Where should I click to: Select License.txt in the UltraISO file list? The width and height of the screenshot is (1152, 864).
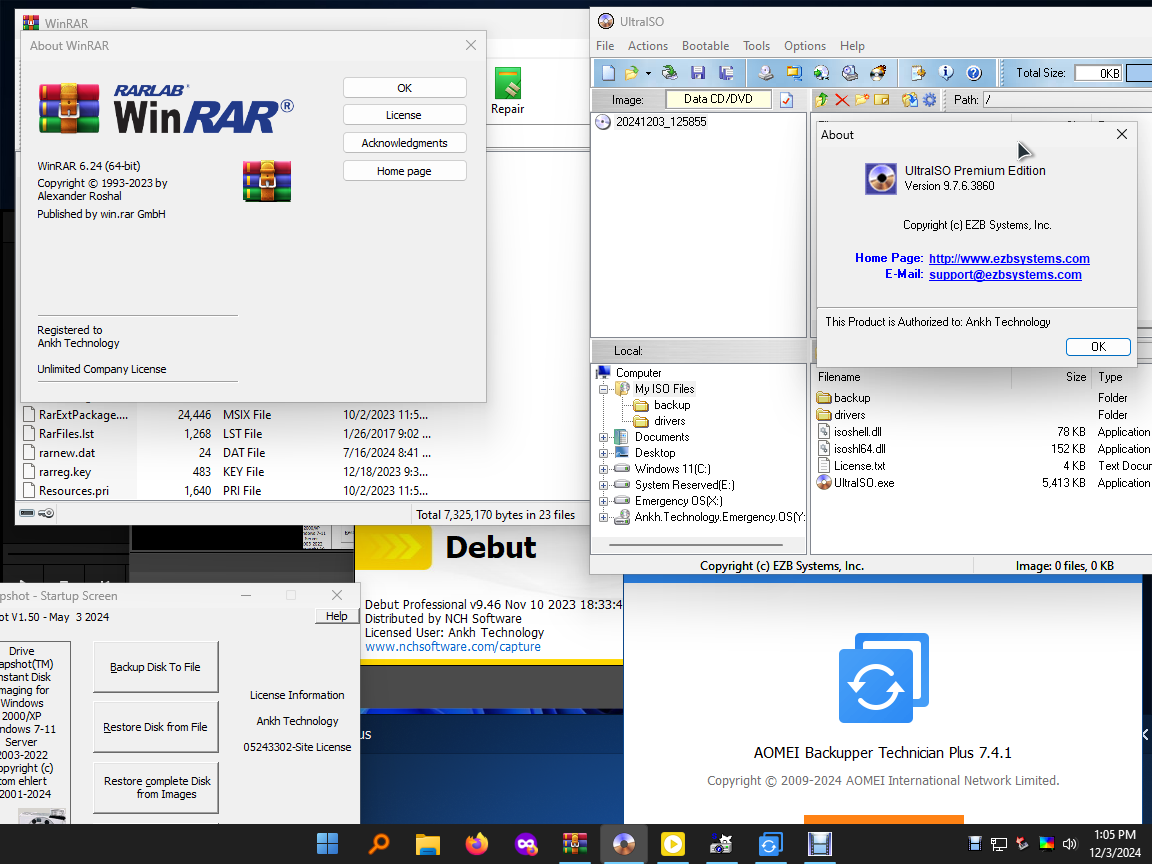point(859,465)
